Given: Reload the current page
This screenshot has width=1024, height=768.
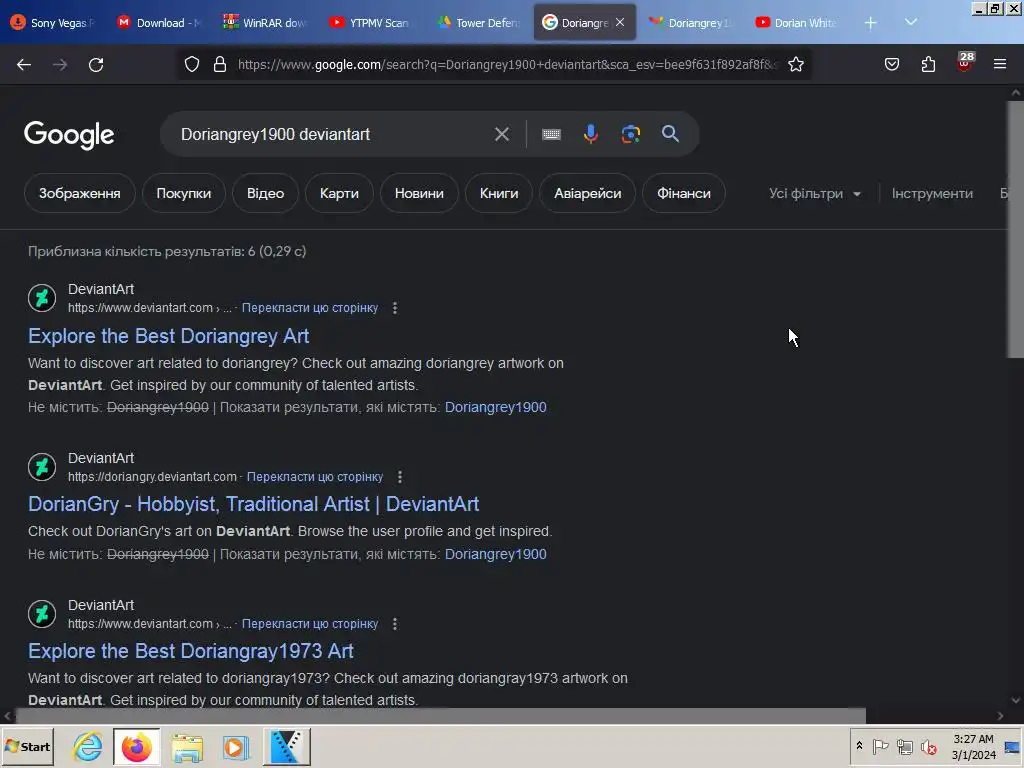Looking at the screenshot, I should (x=96, y=65).
